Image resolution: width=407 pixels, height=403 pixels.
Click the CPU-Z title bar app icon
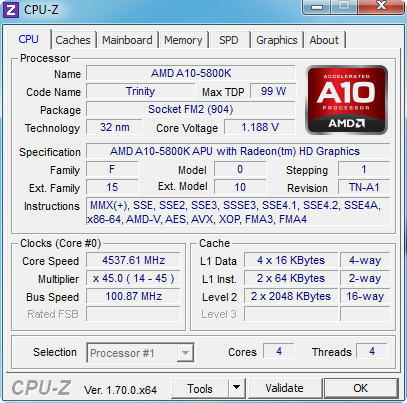pyautogui.click(x=11, y=10)
